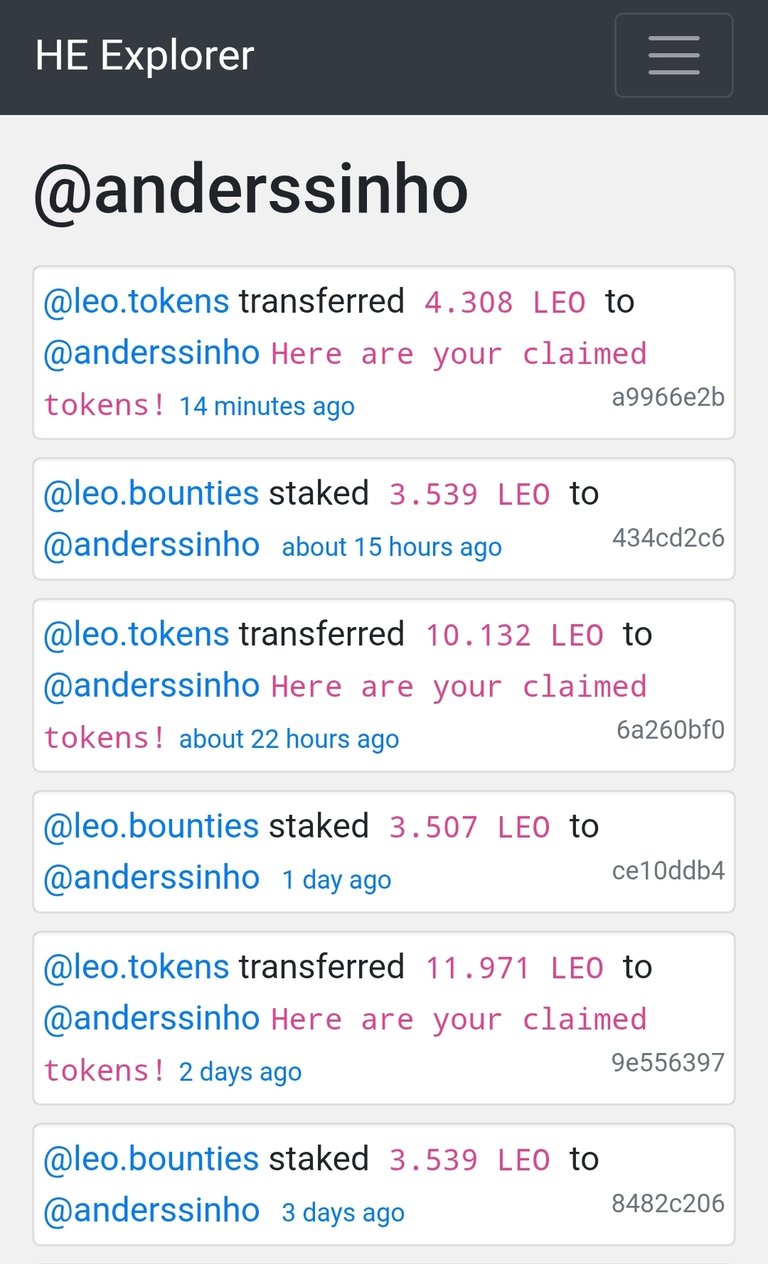Open @leo.tokens in the 11.971 LEO transfer
Image resolution: width=768 pixels, height=1264 pixels.
click(x=136, y=967)
